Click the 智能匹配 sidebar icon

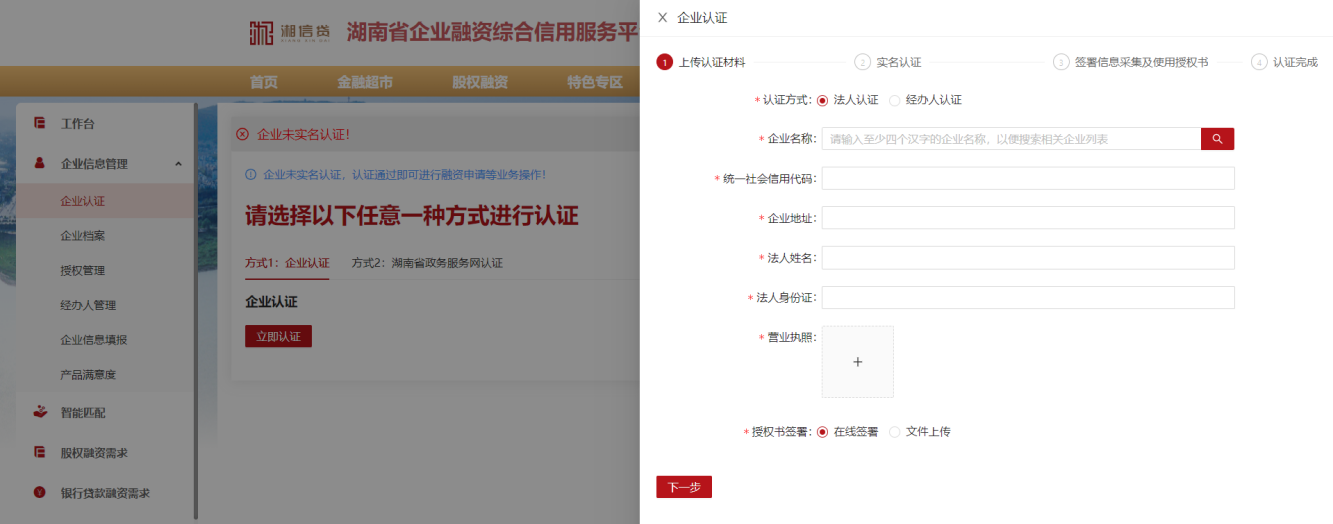pyautogui.click(x=40, y=412)
